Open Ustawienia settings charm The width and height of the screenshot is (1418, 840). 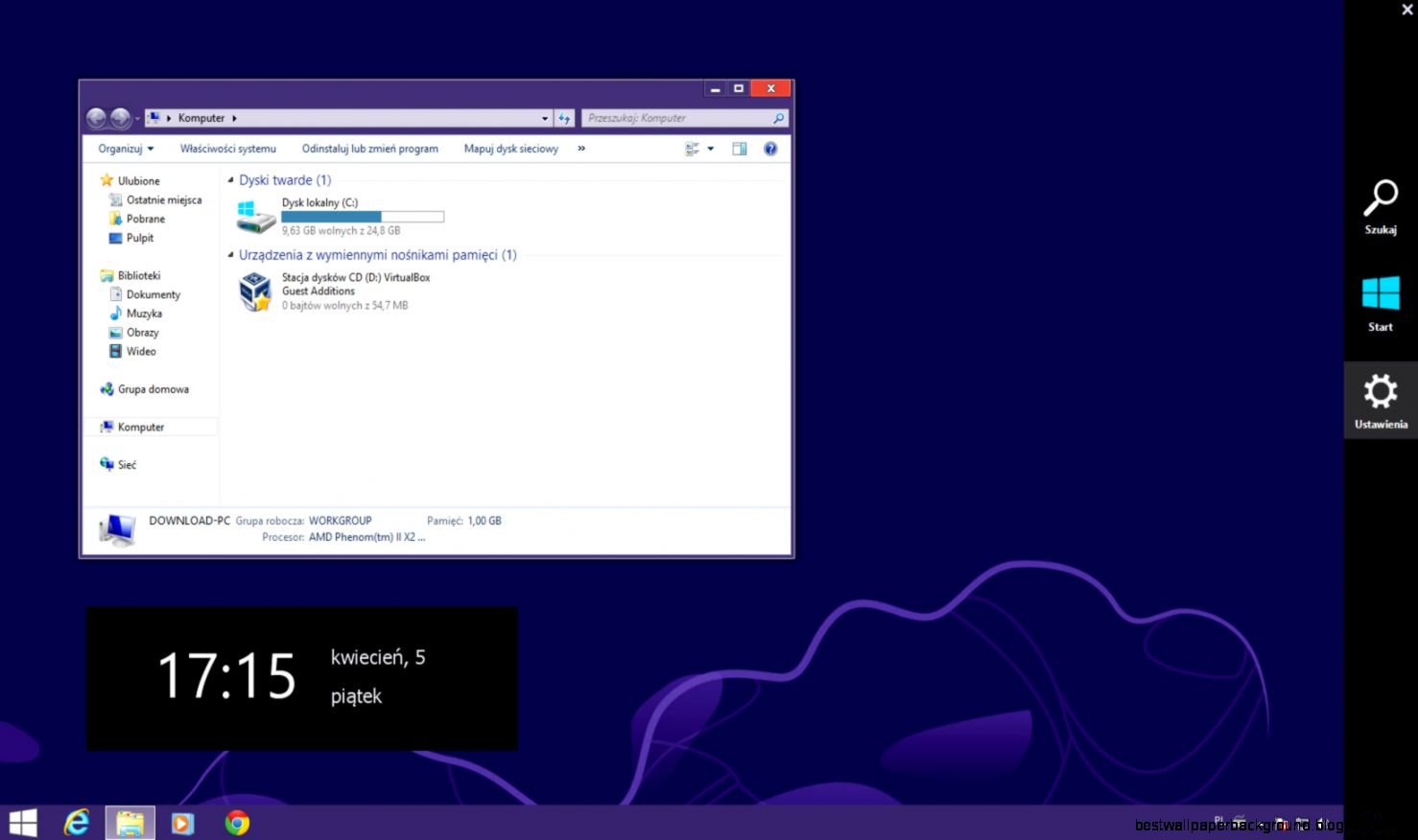(x=1381, y=400)
